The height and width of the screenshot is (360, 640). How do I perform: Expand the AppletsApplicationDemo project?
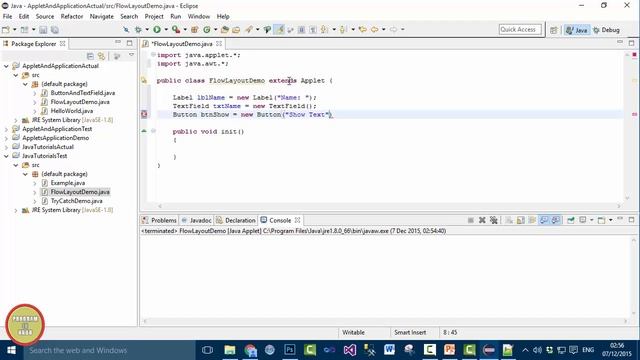coord(6,138)
